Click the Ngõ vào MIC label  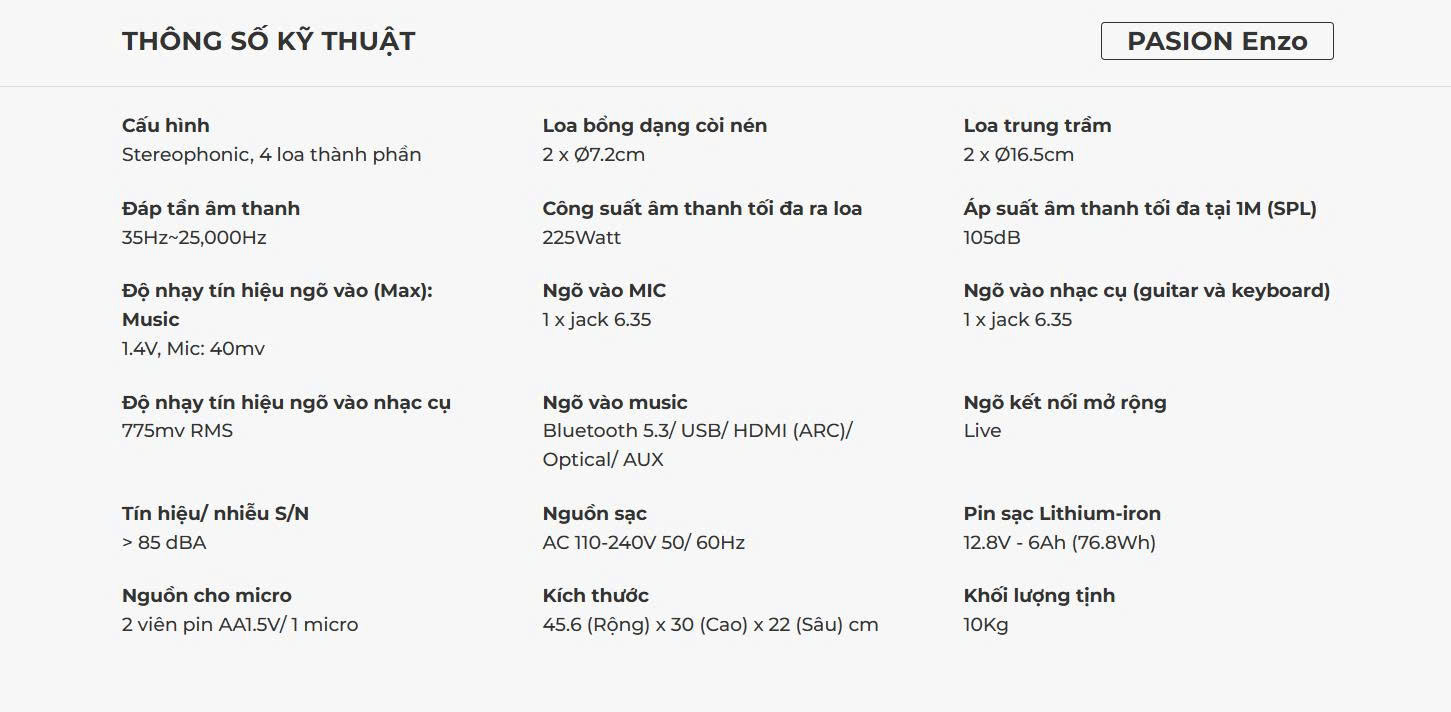click(604, 290)
